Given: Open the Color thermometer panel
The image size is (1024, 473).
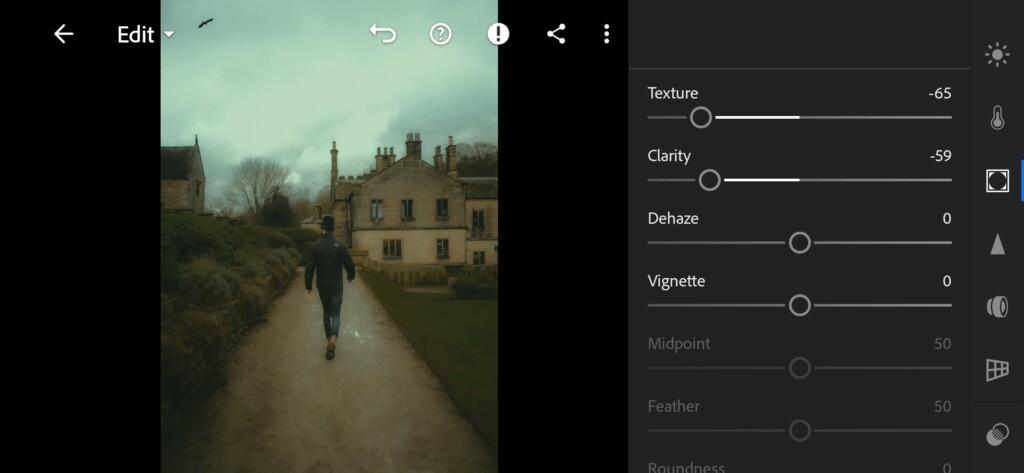Looking at the screenshot, I should click(997, 118).
